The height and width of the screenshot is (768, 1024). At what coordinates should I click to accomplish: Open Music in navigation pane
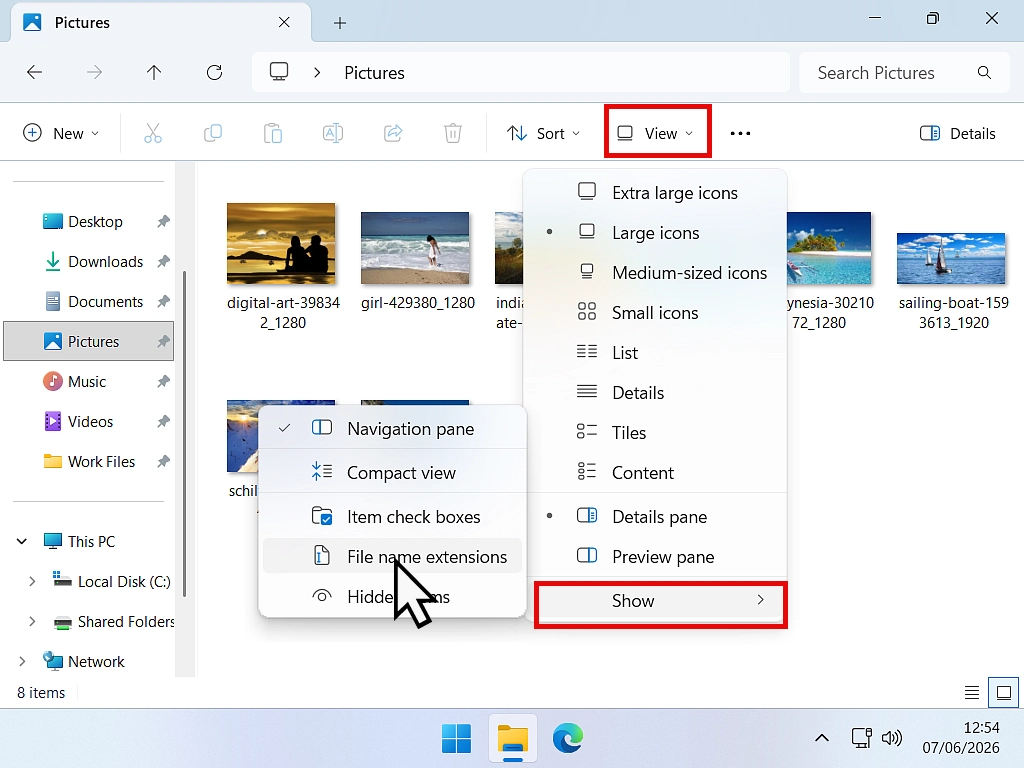(89, 381)
